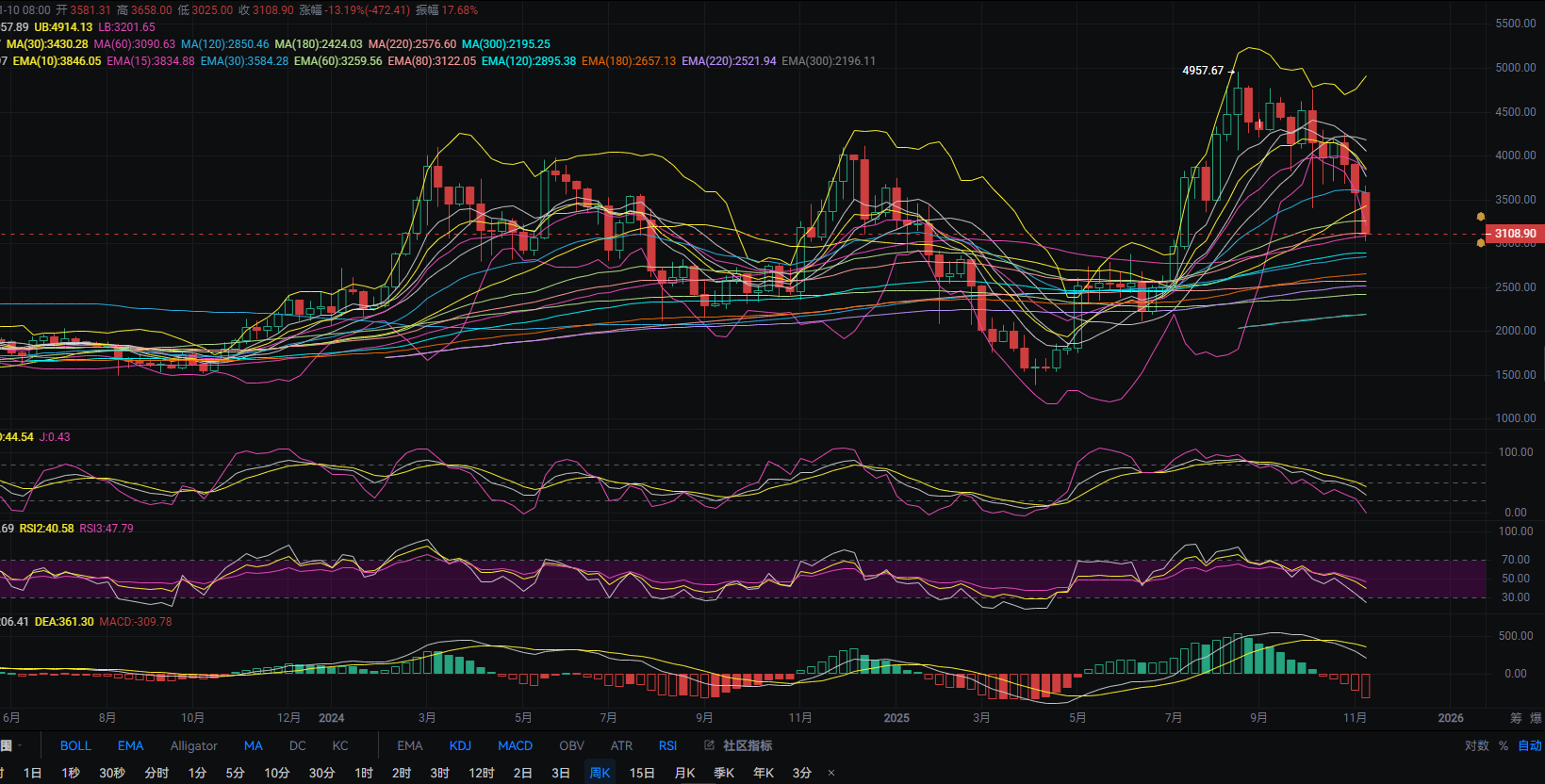Choose the 30分 timeframe

pos(321,773)
